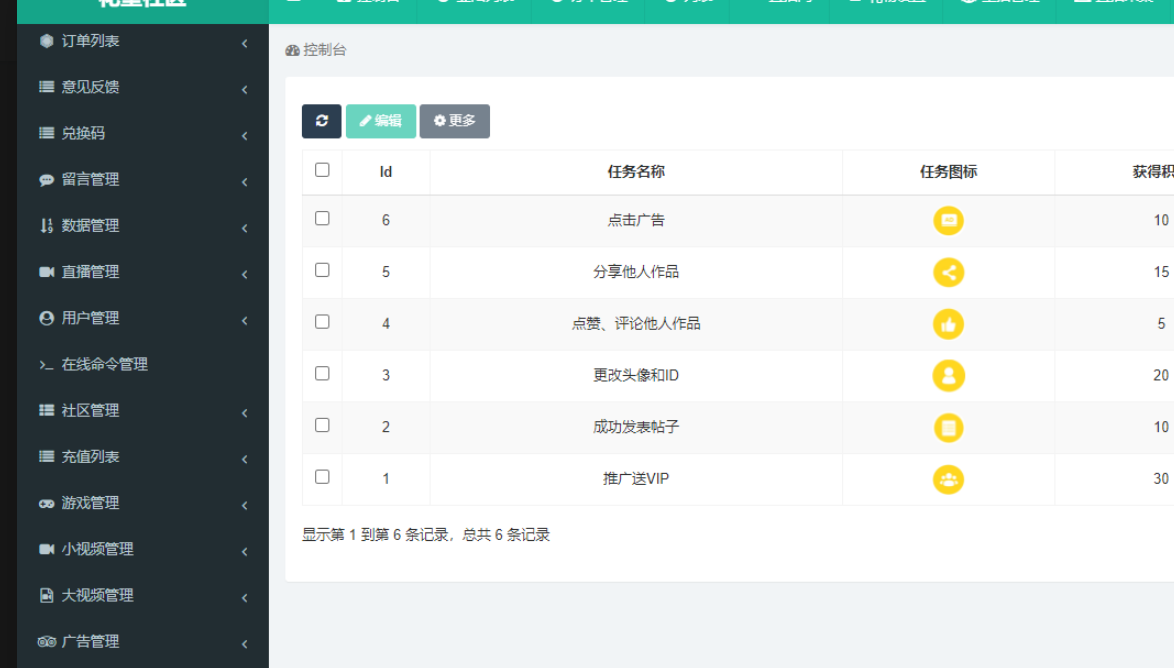
Task: Click the 编辑 edit button
Action: tap(380, 121)
